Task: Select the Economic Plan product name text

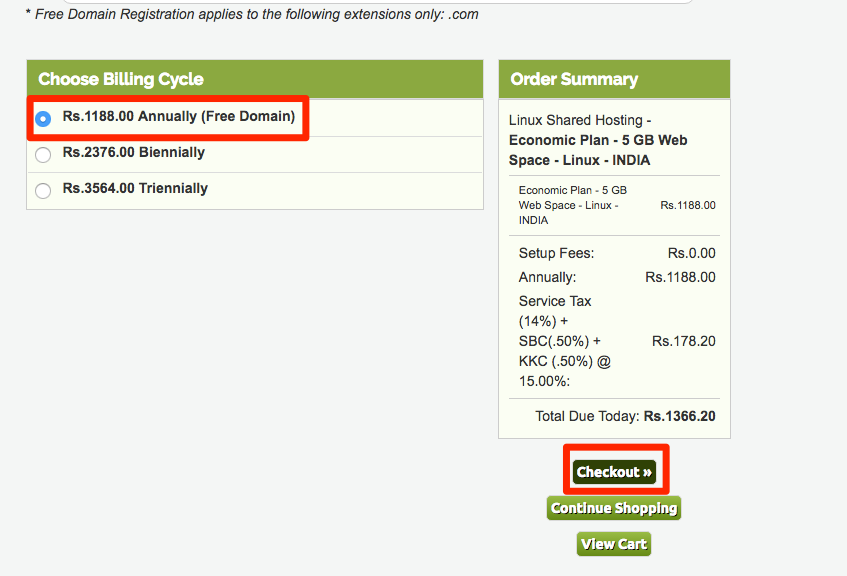Action: (x=598, y=140)
